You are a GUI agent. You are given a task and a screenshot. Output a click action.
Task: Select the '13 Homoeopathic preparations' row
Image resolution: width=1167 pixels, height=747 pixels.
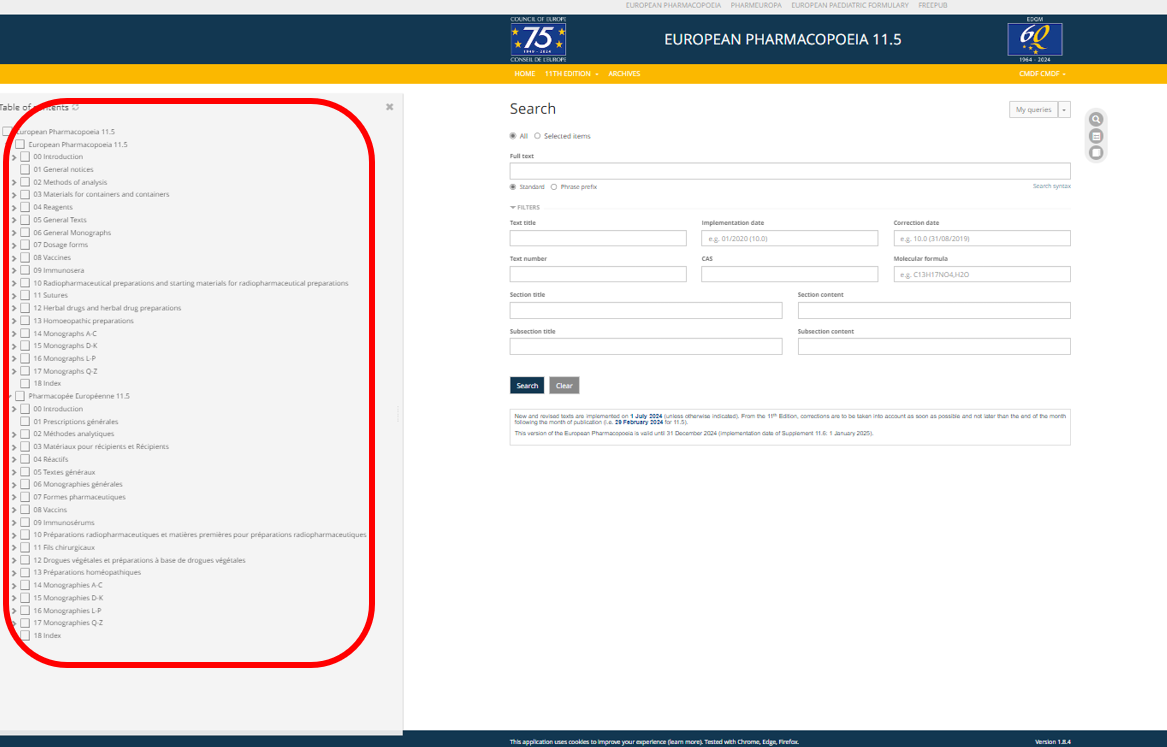pyautogui.click(x=83, y=321)
